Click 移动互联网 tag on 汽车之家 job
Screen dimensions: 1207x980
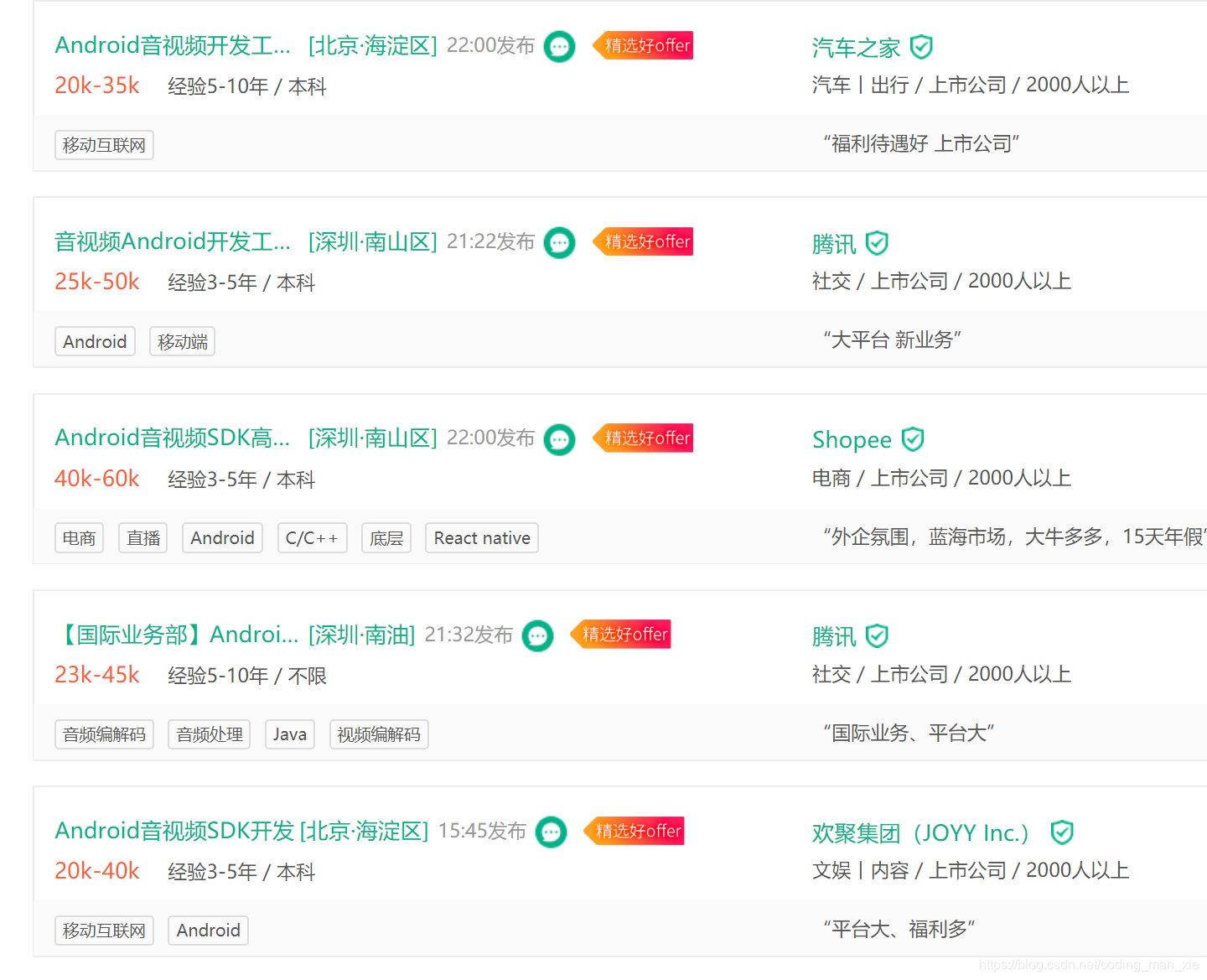104,145
